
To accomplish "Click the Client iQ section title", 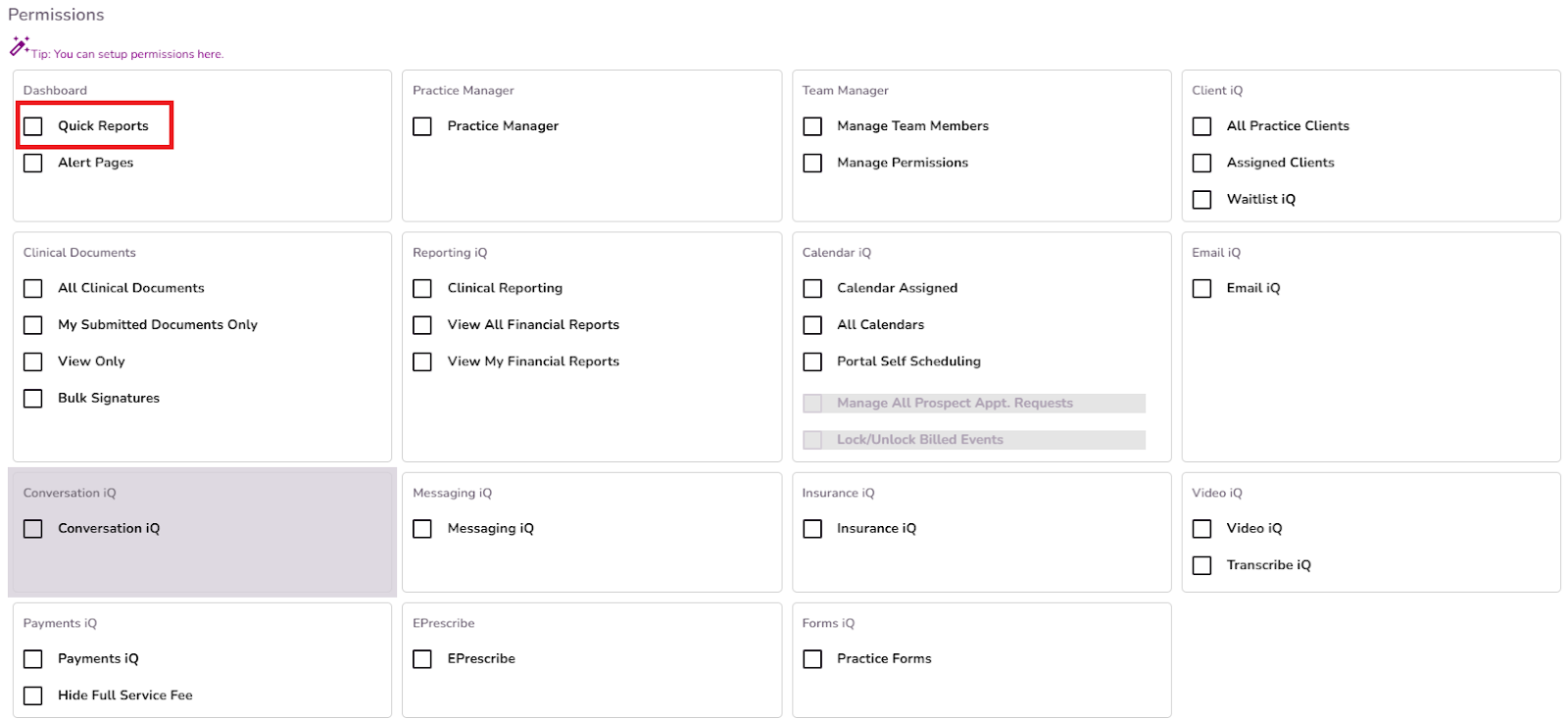I will (1217, 90).
